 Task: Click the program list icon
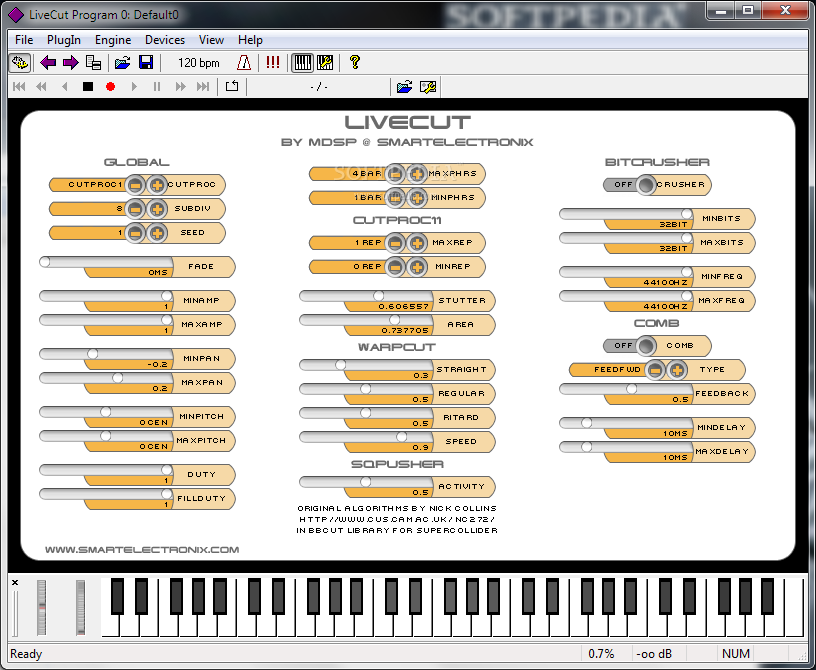[x=94, y=63]
